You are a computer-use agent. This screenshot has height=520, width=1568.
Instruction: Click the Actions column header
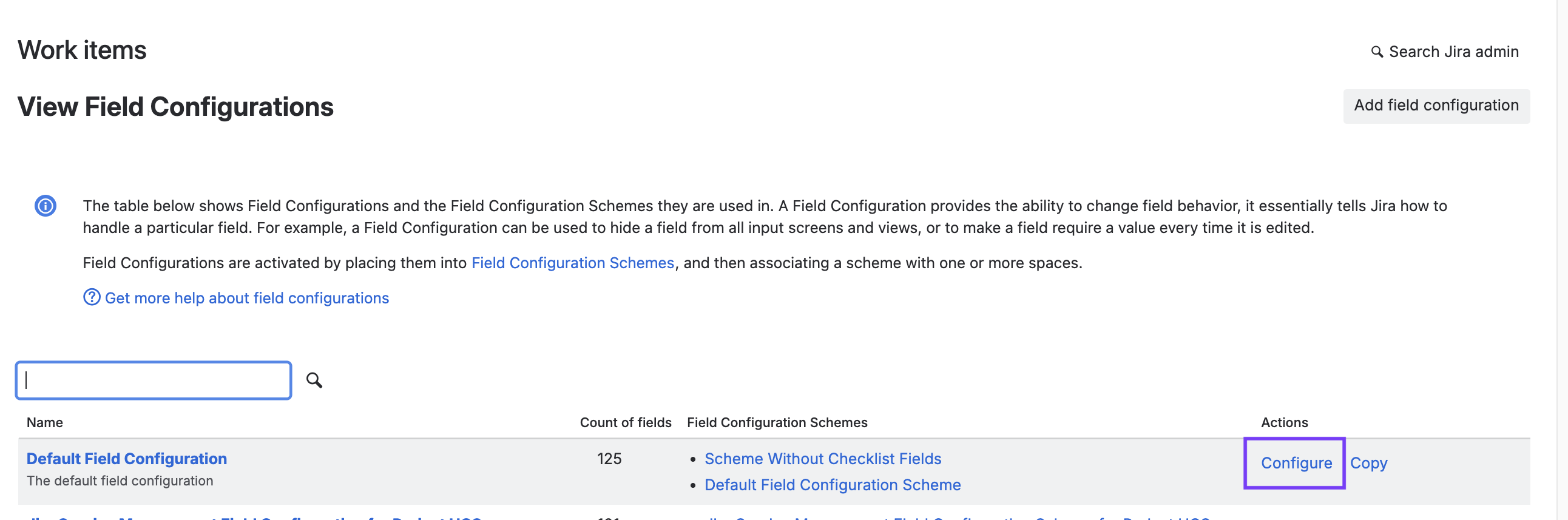point(1284,422)
